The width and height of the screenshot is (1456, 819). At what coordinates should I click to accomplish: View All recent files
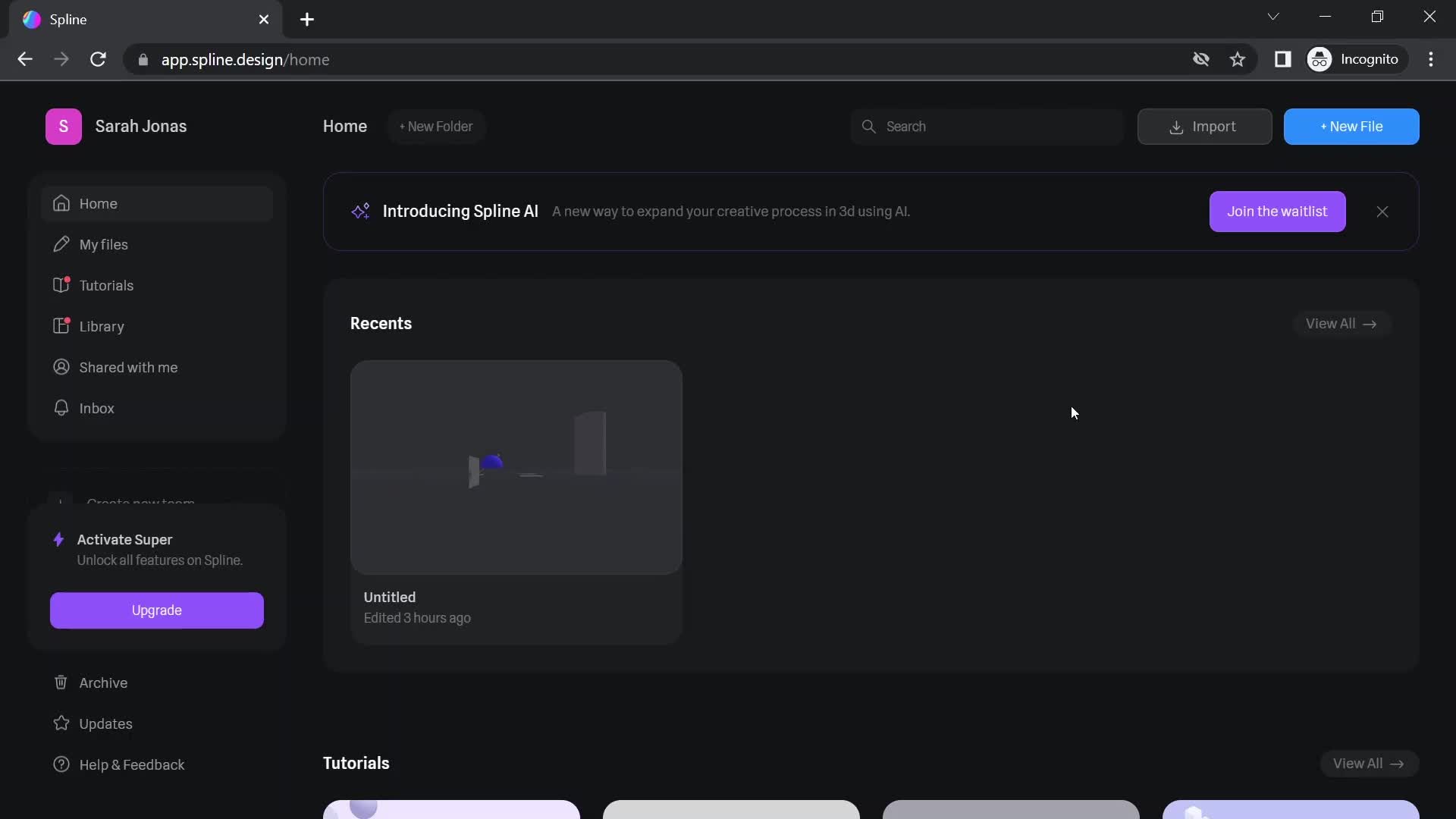click(x=1341, y=324)
